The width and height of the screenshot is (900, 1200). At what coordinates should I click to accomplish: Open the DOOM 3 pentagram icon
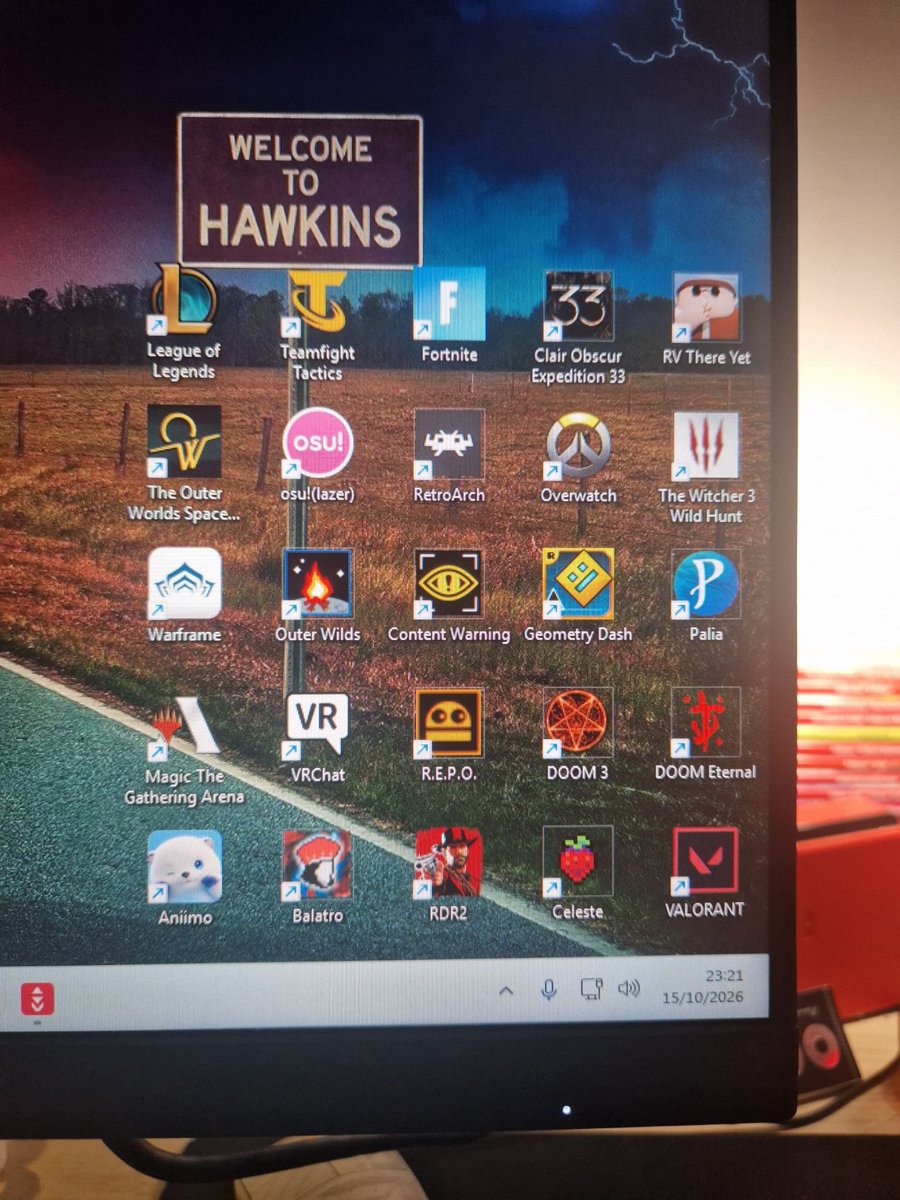(x=578, y=722)
